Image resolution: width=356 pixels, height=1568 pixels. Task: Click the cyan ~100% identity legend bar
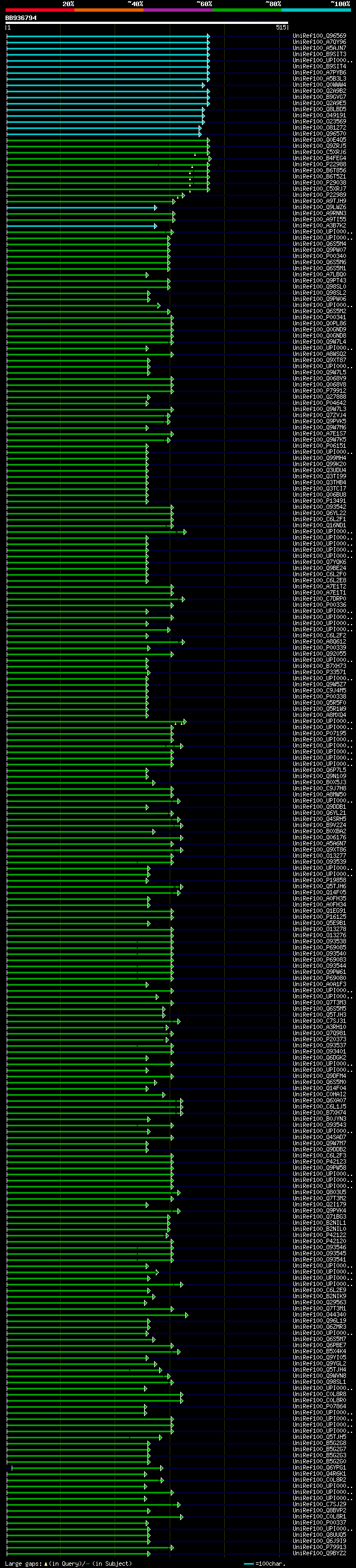[317, 10]
